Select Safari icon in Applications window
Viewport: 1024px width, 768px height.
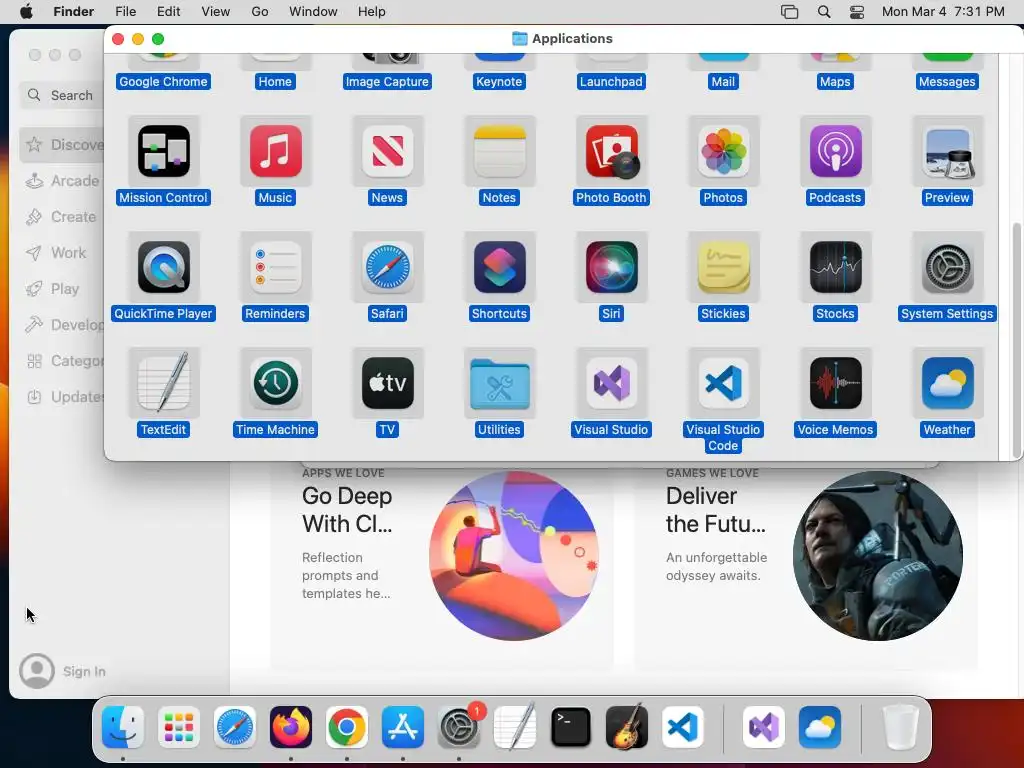pyautogui.click(x=387, y=267)
